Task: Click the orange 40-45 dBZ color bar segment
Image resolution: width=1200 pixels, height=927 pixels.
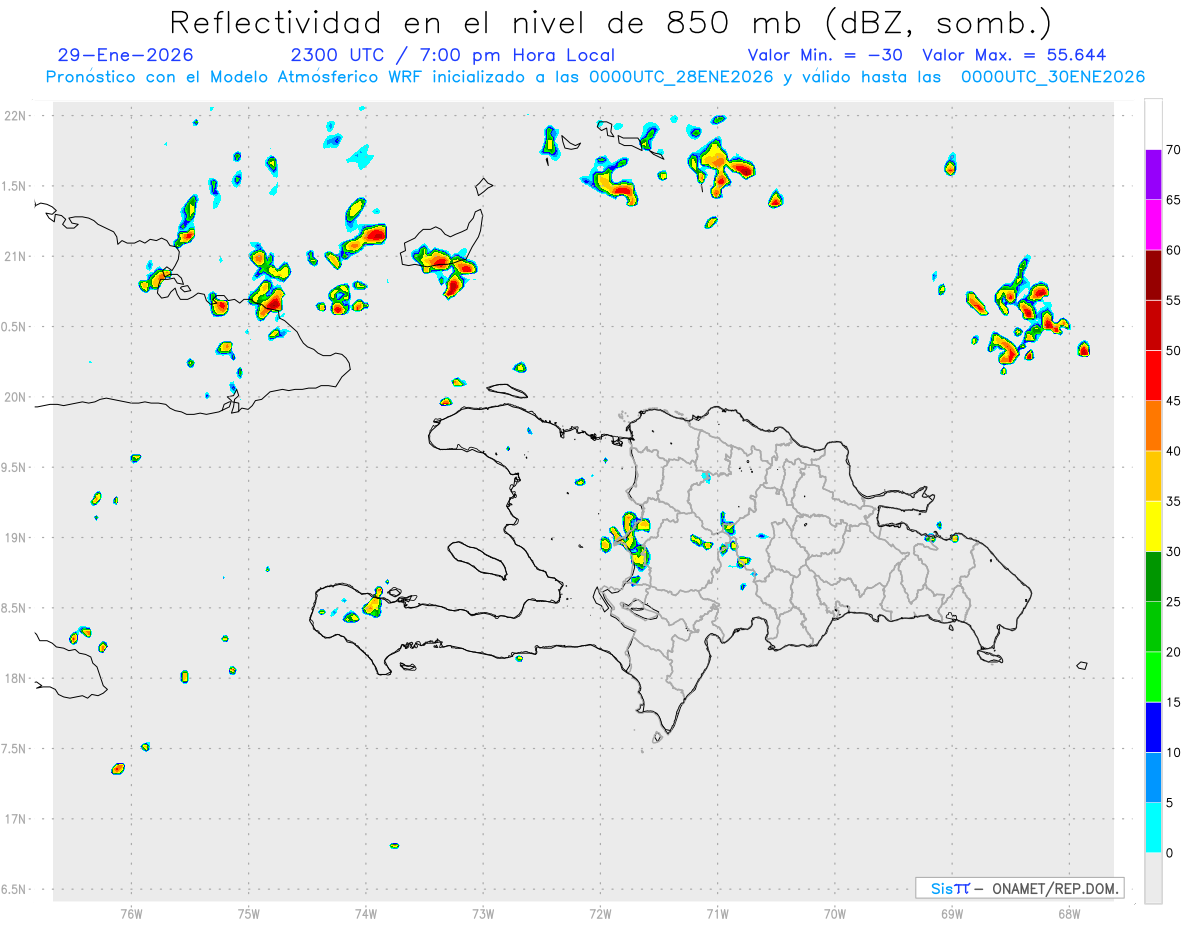Action: tap(1153, 426)
